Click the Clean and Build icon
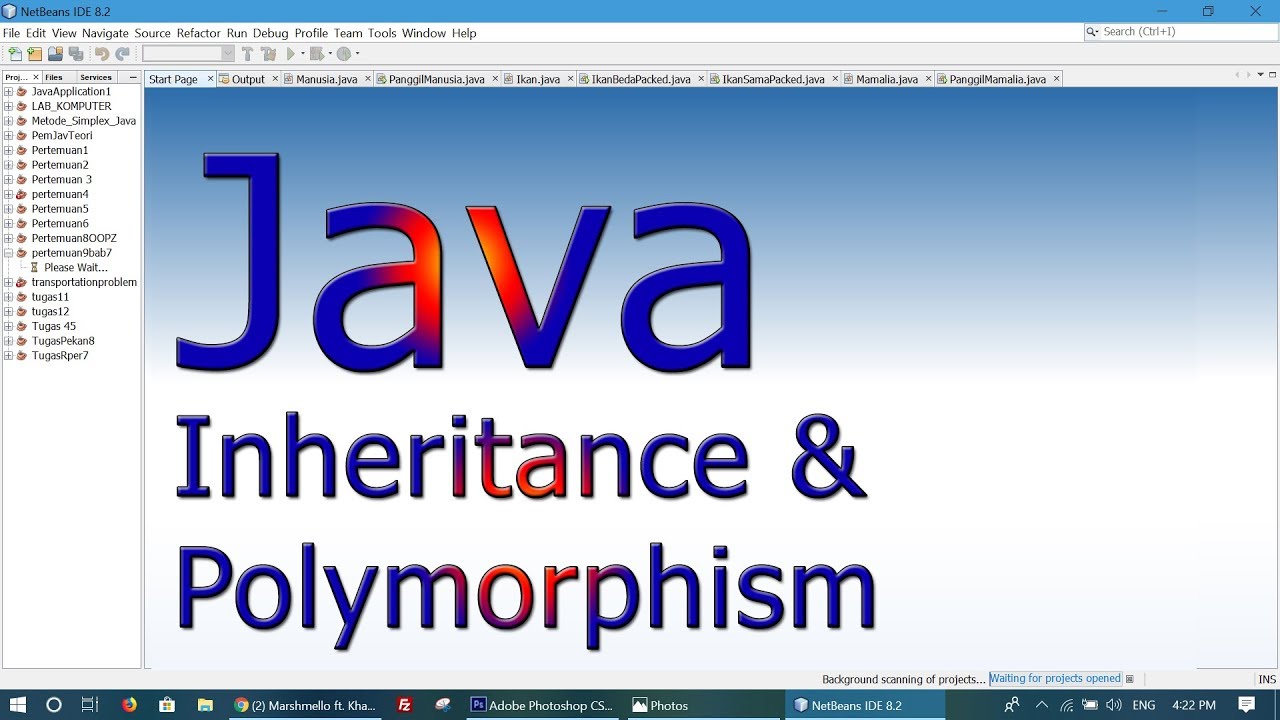This screenshot has height=720, width=1280. [269, 54]
